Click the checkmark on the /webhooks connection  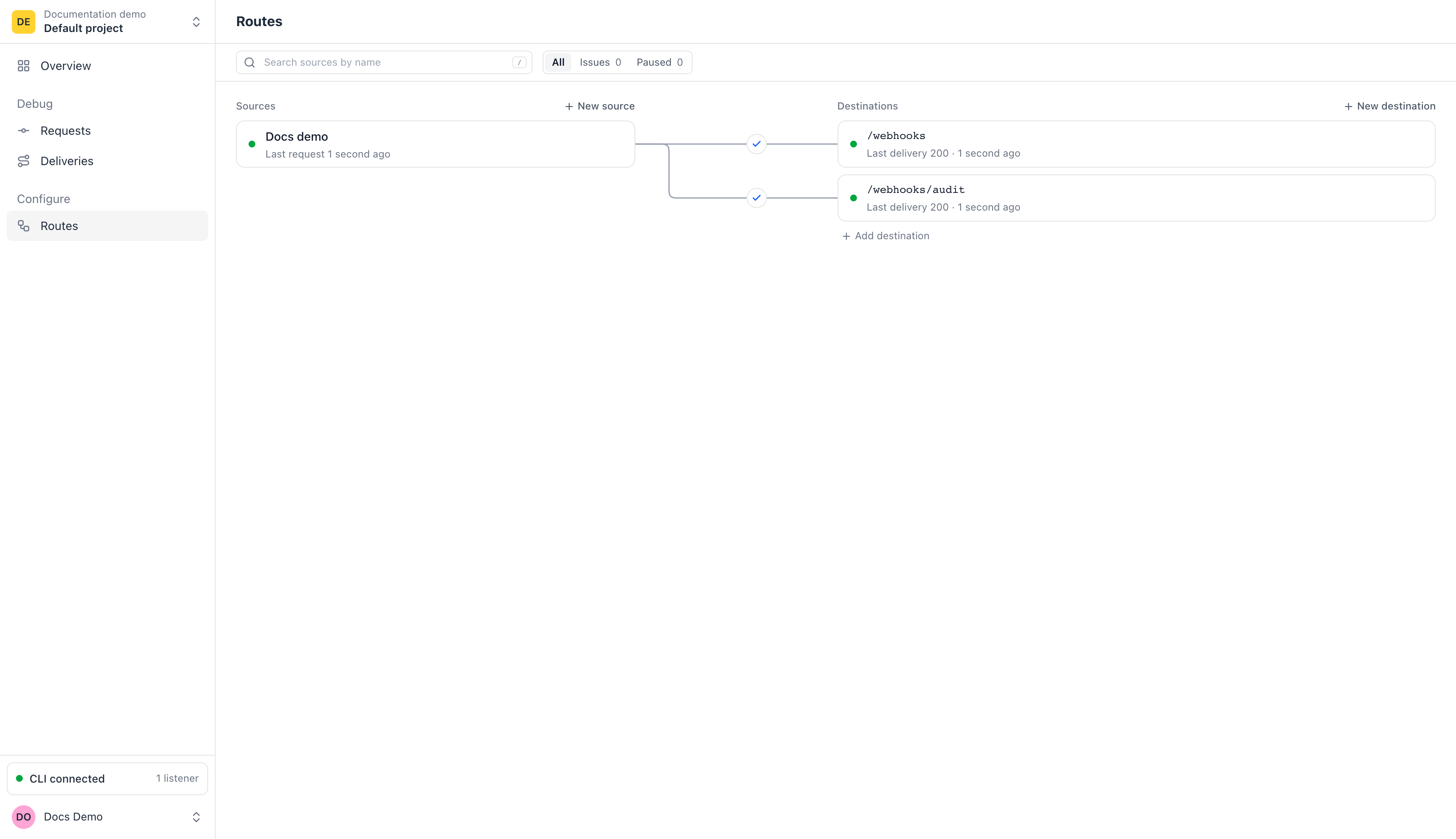(756, 144)
